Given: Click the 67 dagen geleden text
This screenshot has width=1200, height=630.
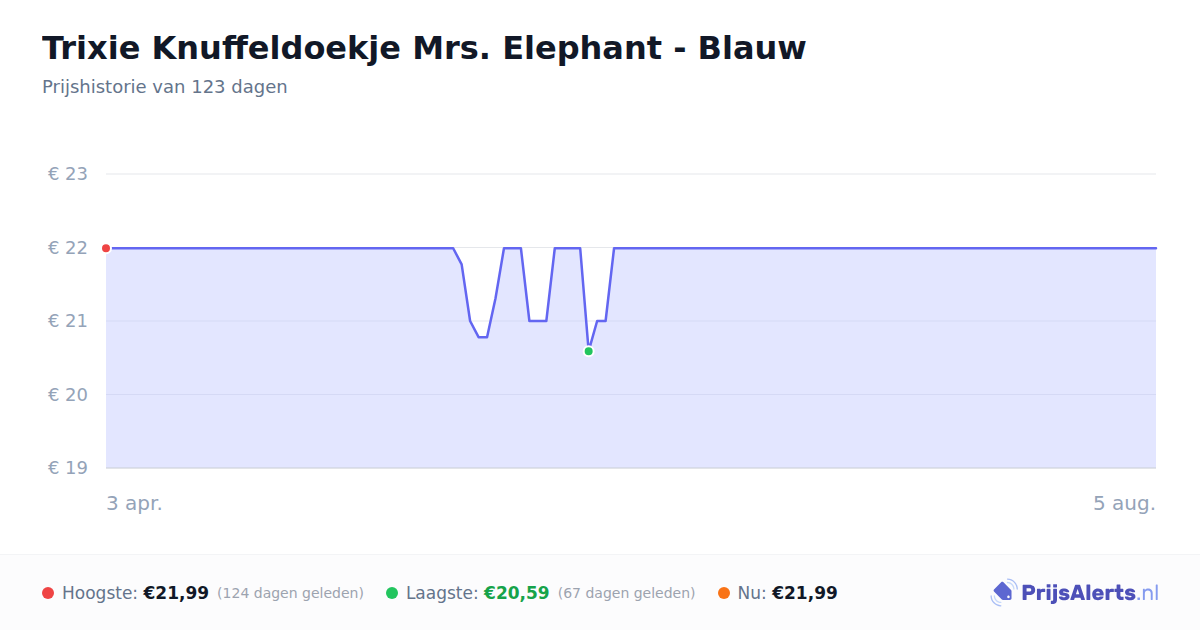Looking at the screenshot, I should (626, 594).
